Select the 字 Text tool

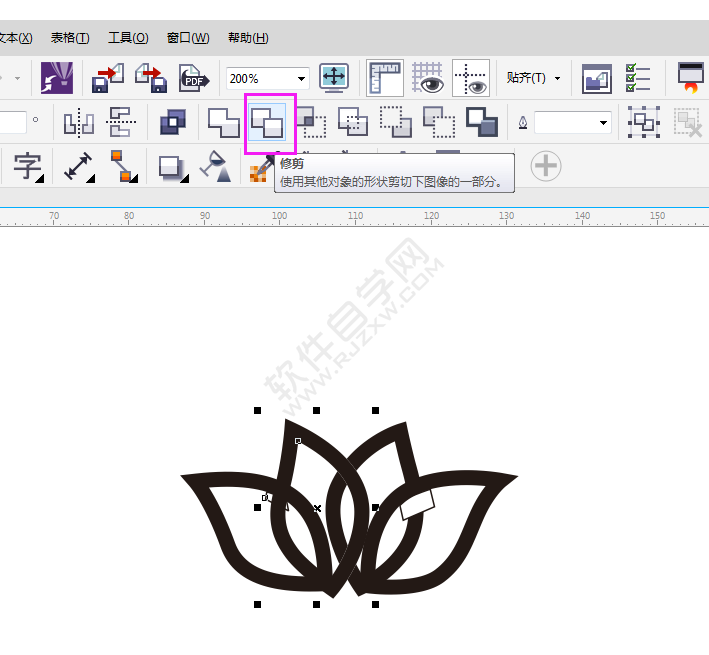coord(28,167)
